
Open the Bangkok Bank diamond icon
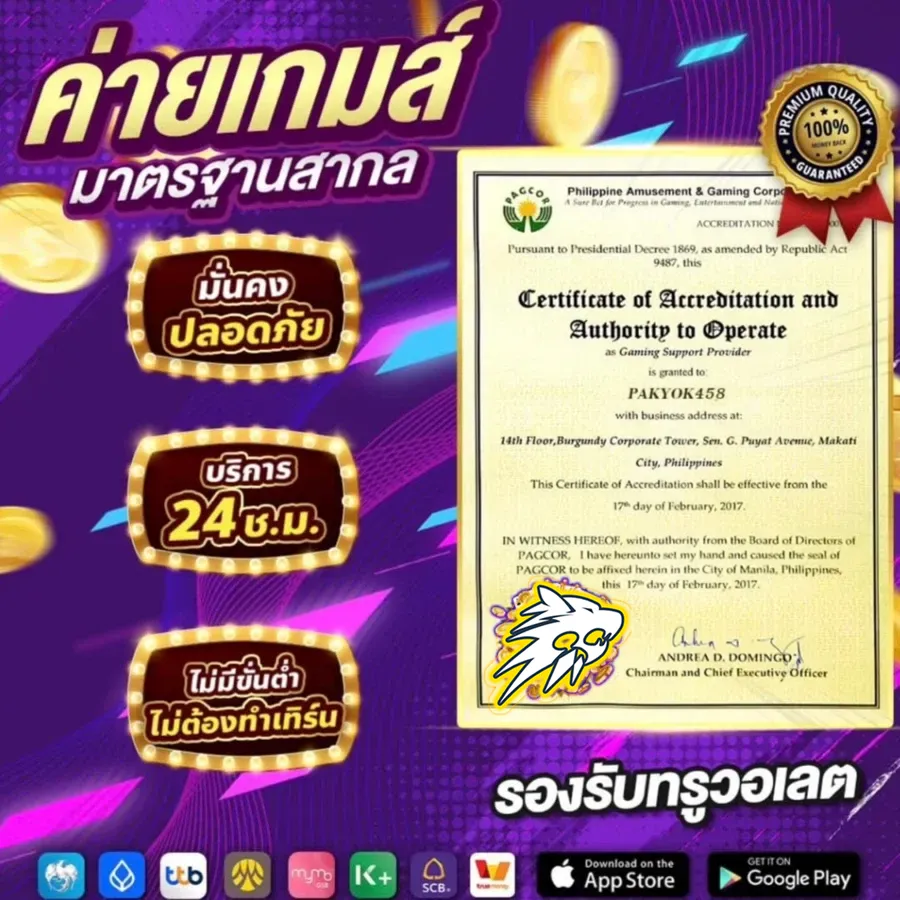pyautogui.click(x=122, y=876)
